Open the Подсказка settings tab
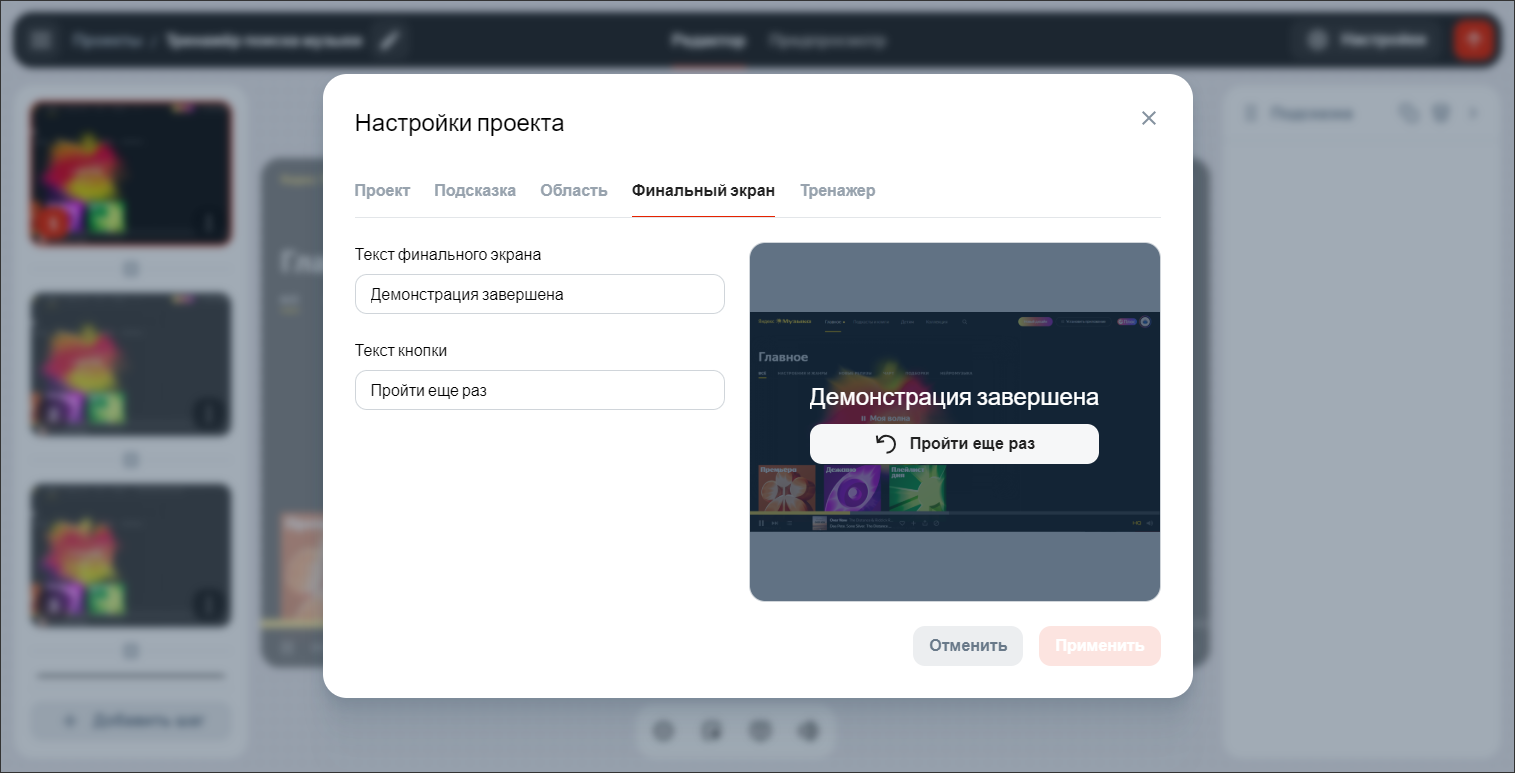The width and height of the screenshot is (1515, 773). (x=475, y=190)
